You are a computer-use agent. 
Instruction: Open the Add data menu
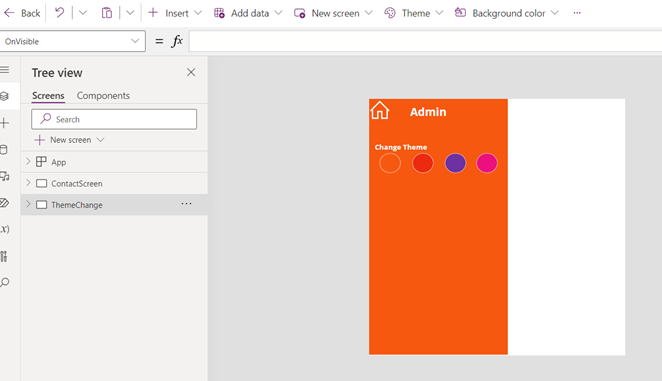pyautogui.click(x=248, y=13)
